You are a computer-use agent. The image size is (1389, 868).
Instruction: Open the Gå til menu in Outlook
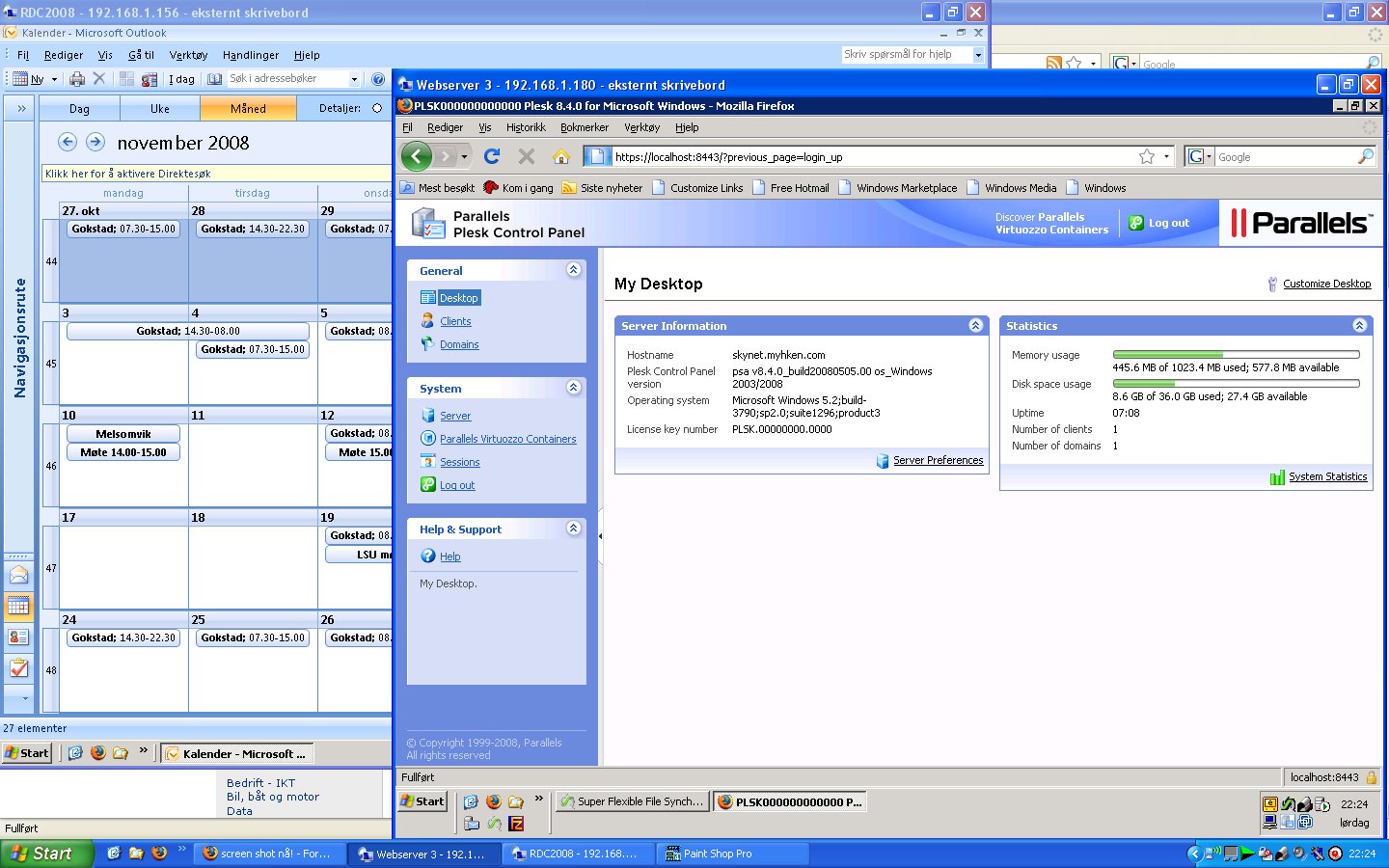tap(141, 55)
